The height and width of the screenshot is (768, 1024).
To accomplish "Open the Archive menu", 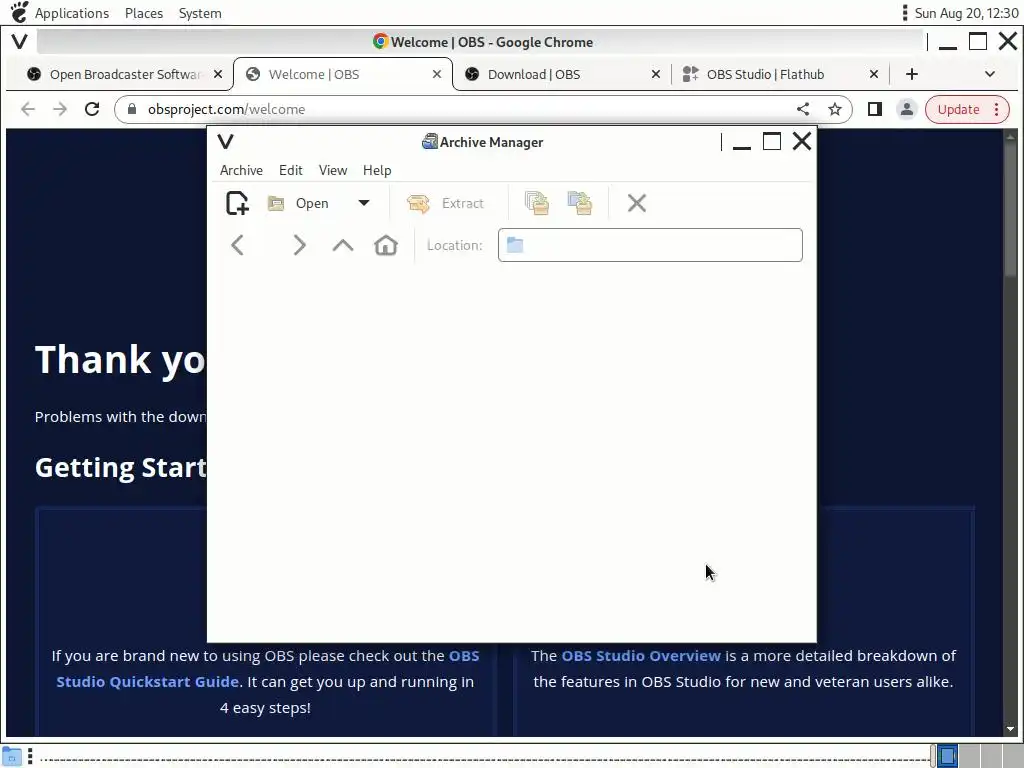I will point(242,170).
